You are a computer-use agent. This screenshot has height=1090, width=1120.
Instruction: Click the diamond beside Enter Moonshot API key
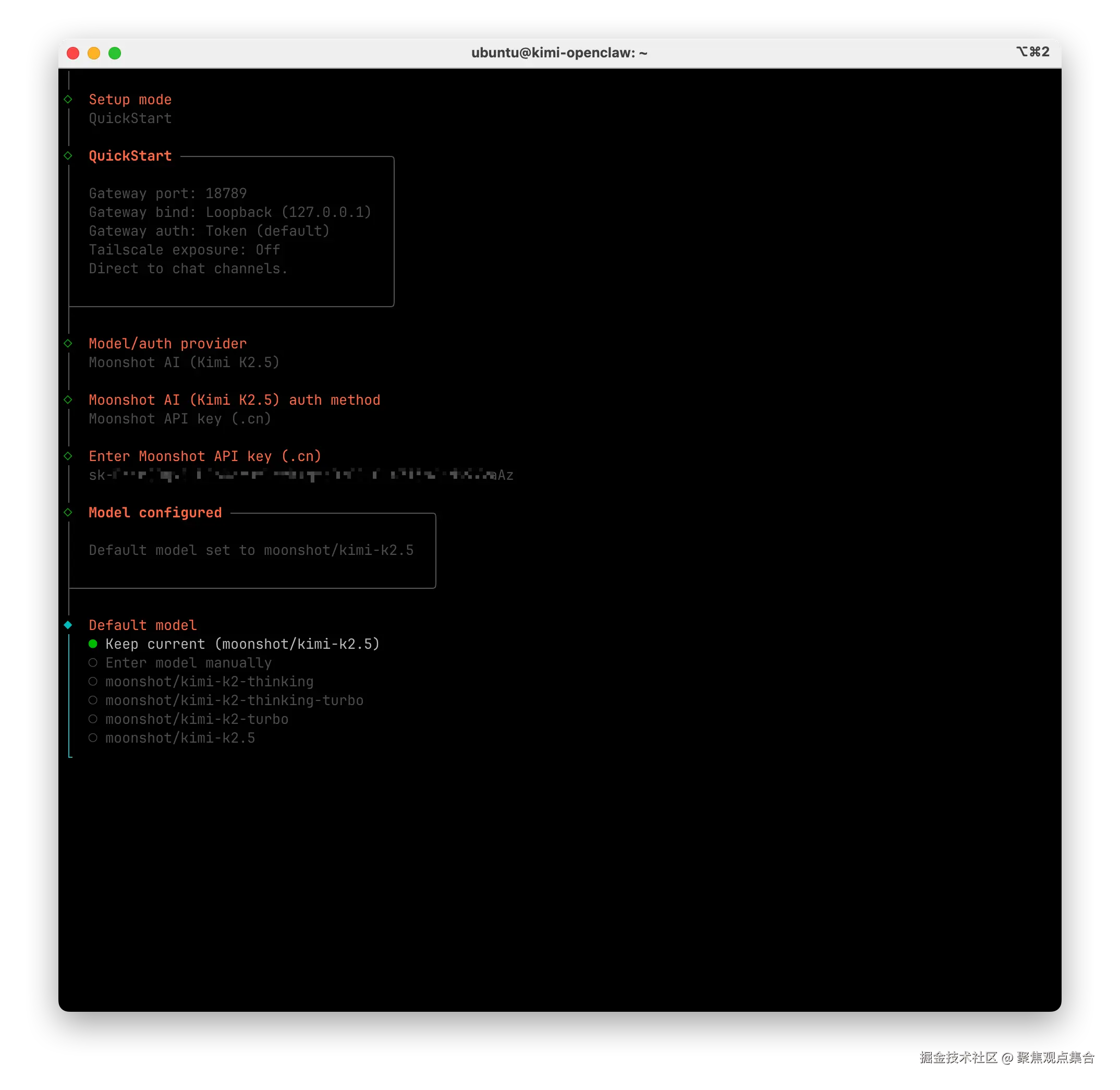tap(68, 456)
